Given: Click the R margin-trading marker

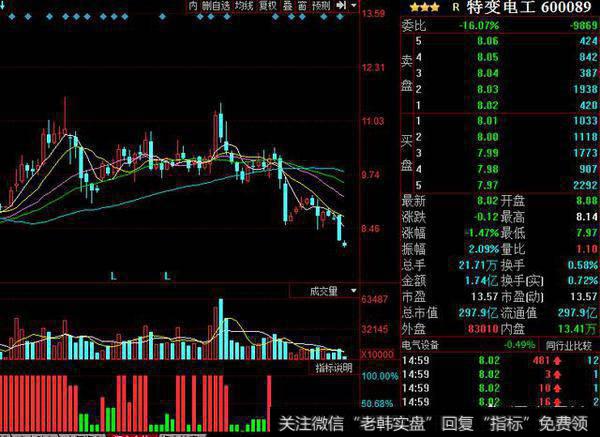Looking at the screenshot, I should [x=455, y=7].
